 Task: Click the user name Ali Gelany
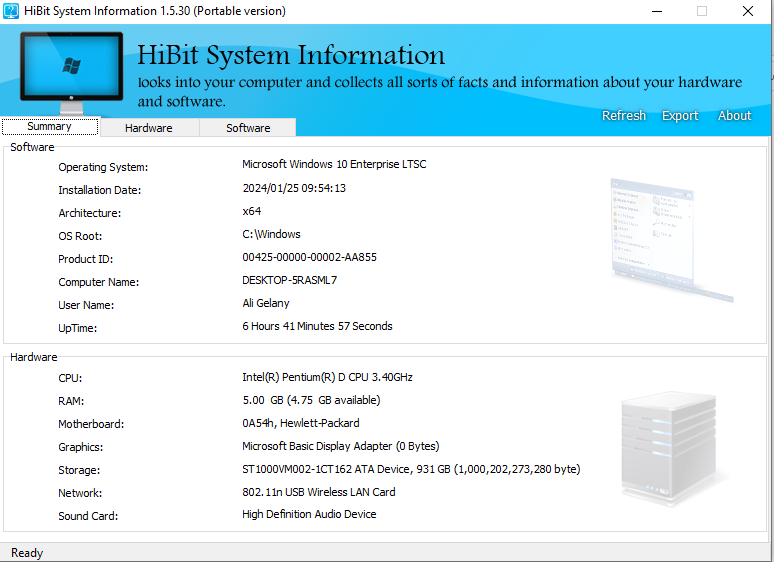266,303
